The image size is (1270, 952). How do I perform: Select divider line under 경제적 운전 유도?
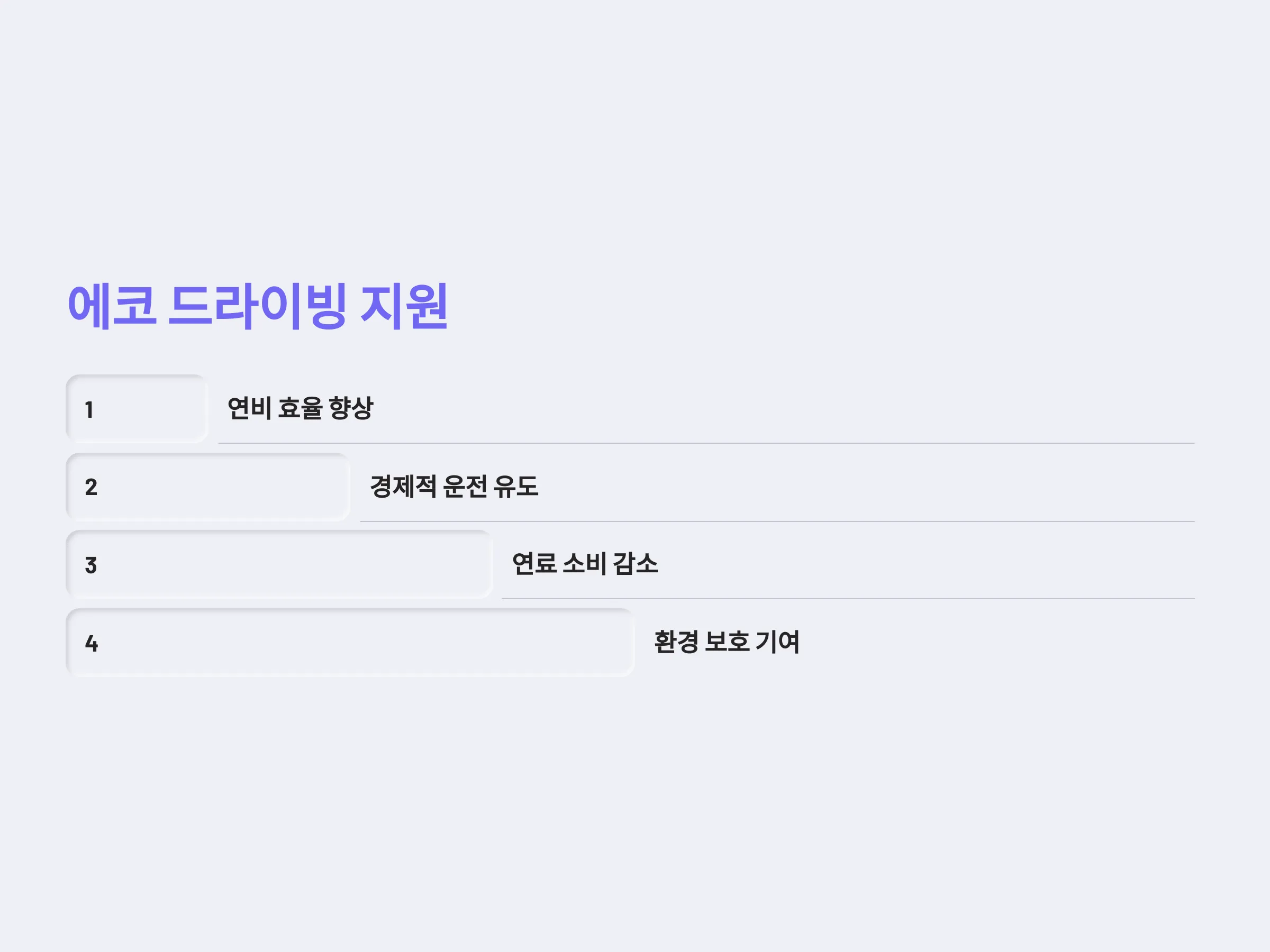777,521
